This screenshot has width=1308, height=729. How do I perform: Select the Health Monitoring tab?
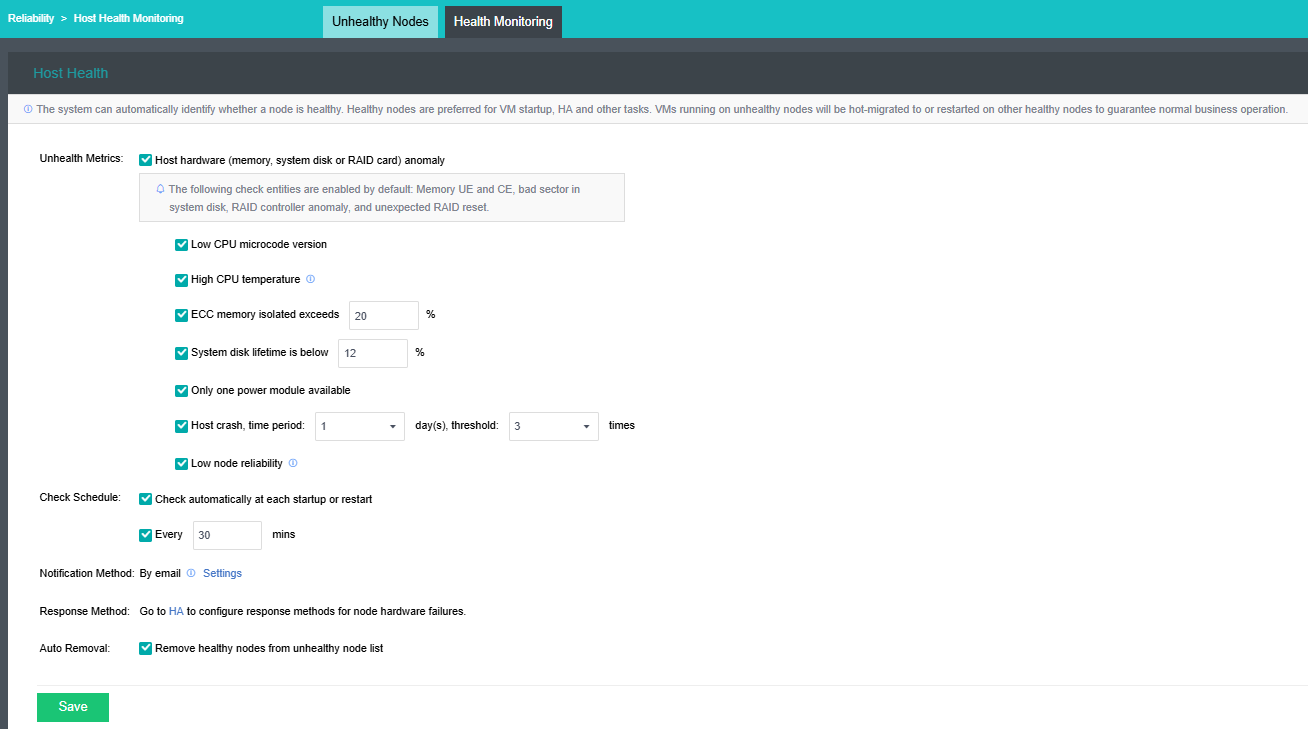pyautogui.click(x=503, y=21)
